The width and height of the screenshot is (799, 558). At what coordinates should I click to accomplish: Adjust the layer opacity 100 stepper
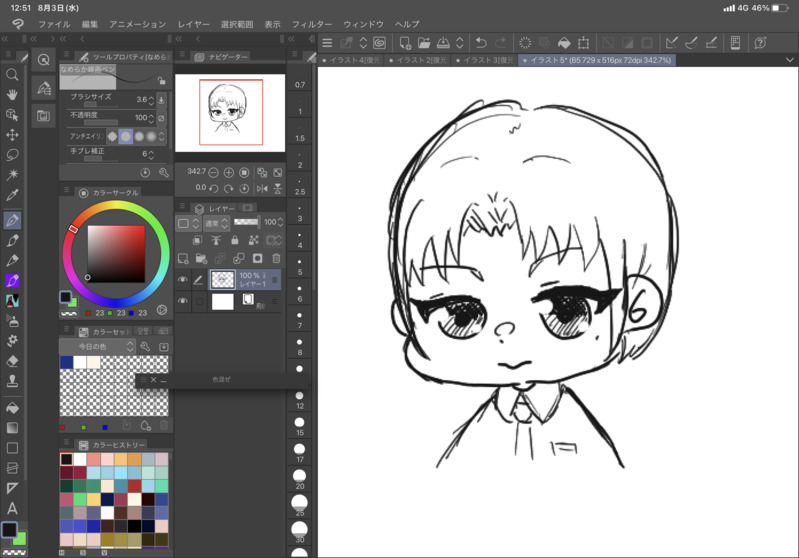280,222
